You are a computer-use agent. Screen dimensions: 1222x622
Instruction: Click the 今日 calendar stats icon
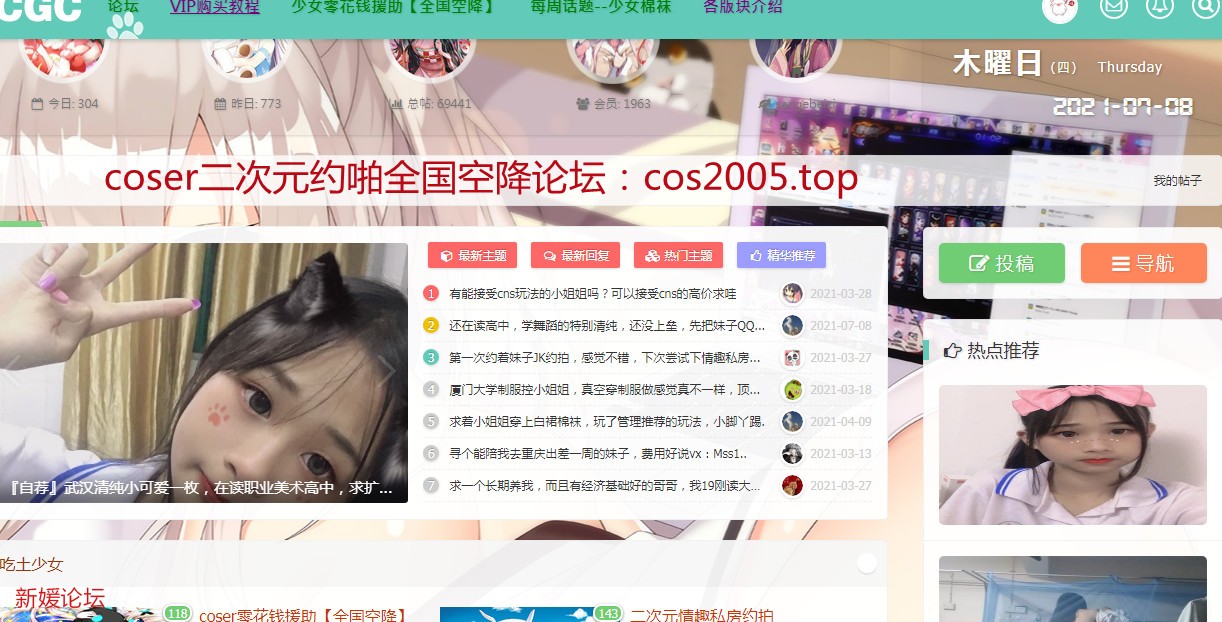pyautogui.click(x=38, y=103)
